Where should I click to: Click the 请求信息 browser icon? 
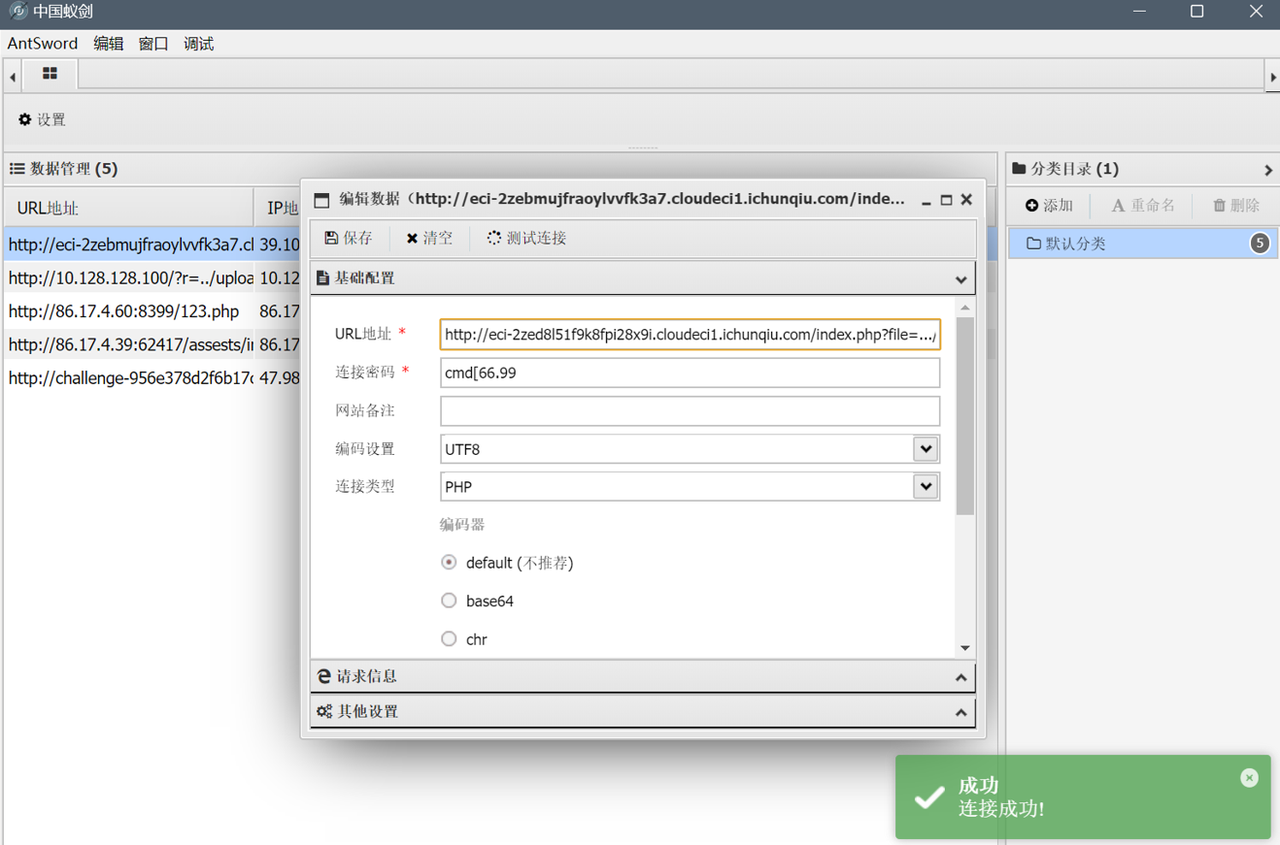point(324,677)
